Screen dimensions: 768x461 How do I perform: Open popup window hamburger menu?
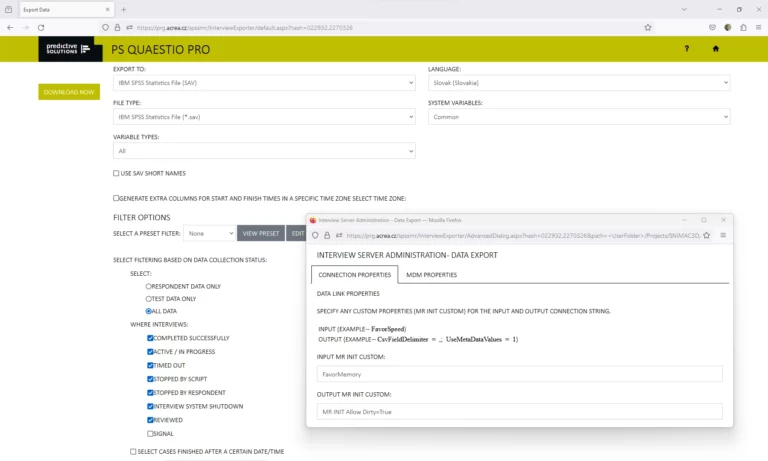(723, 235)
